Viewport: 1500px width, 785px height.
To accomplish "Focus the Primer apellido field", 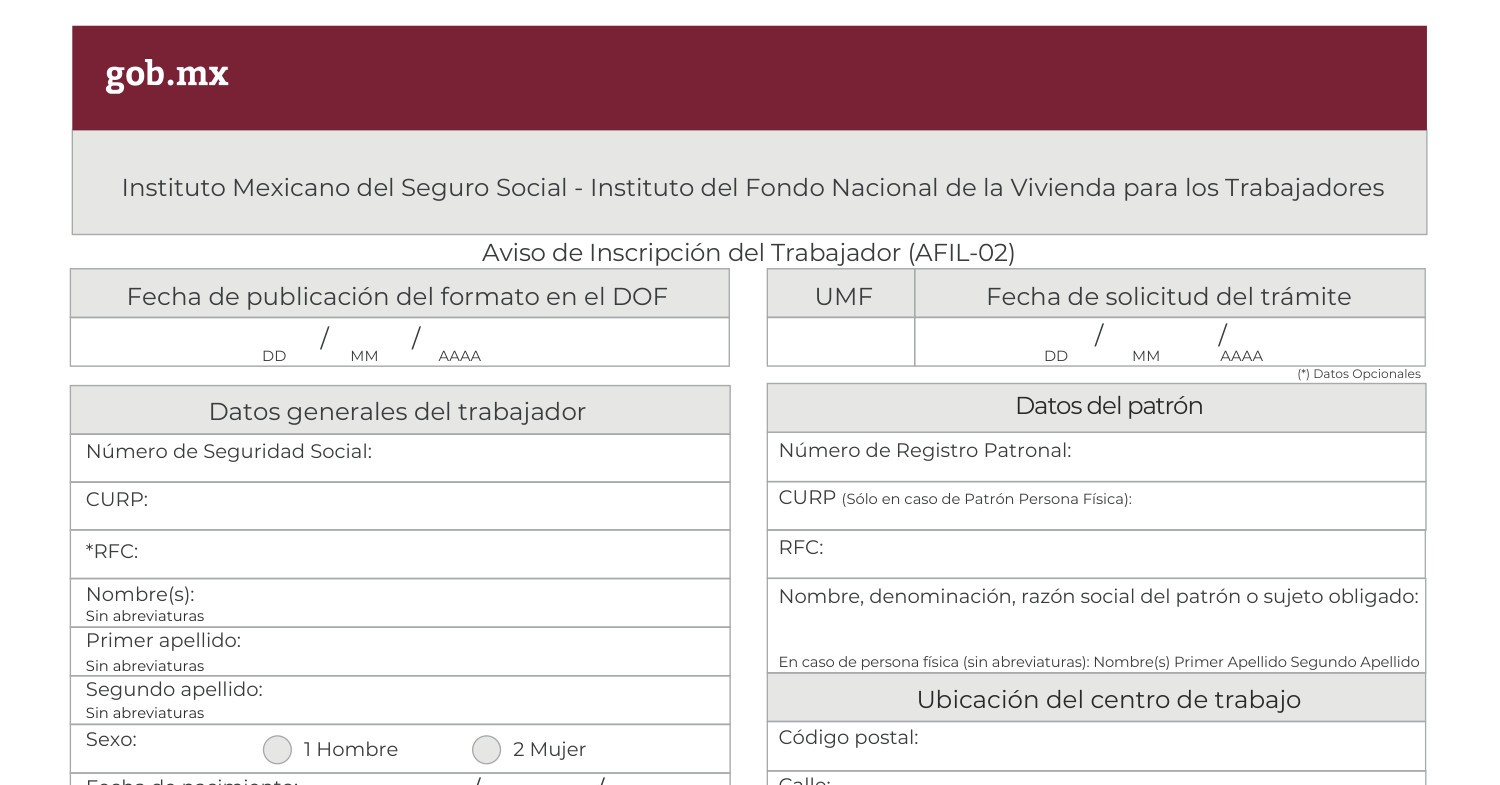I will click(480, 651).
